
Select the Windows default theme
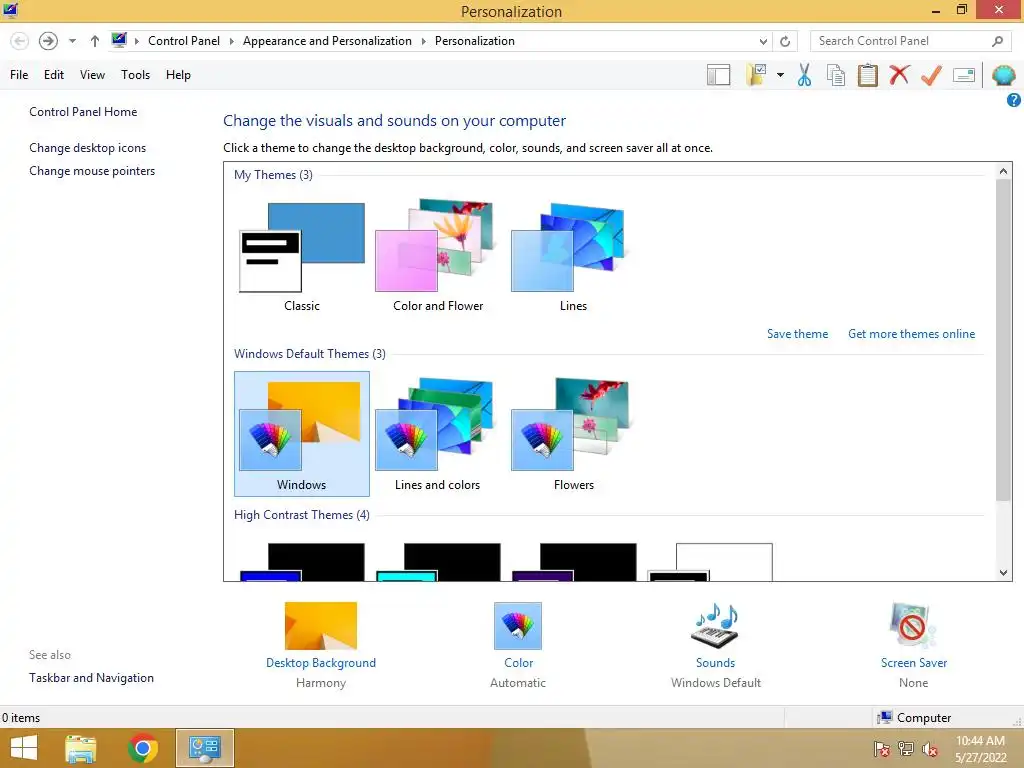pos(302,434)
